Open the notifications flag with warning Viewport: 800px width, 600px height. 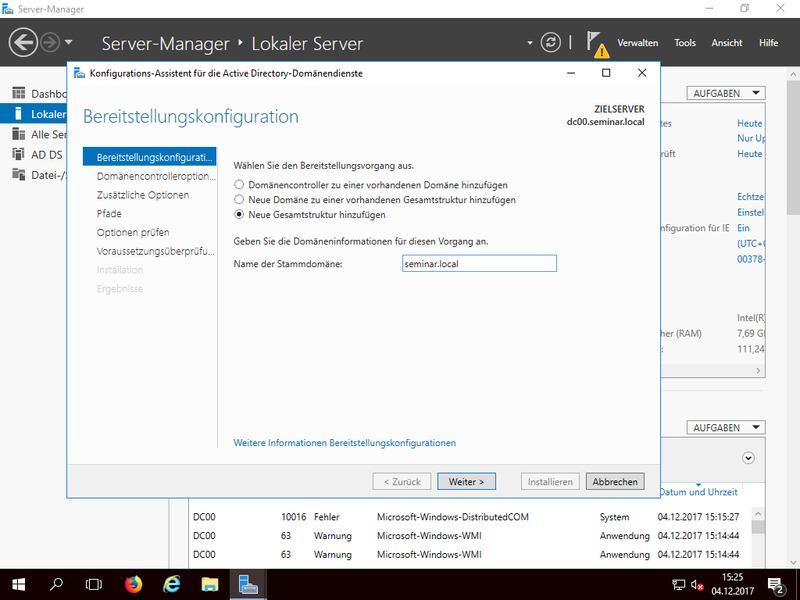[x=597, y=44]
